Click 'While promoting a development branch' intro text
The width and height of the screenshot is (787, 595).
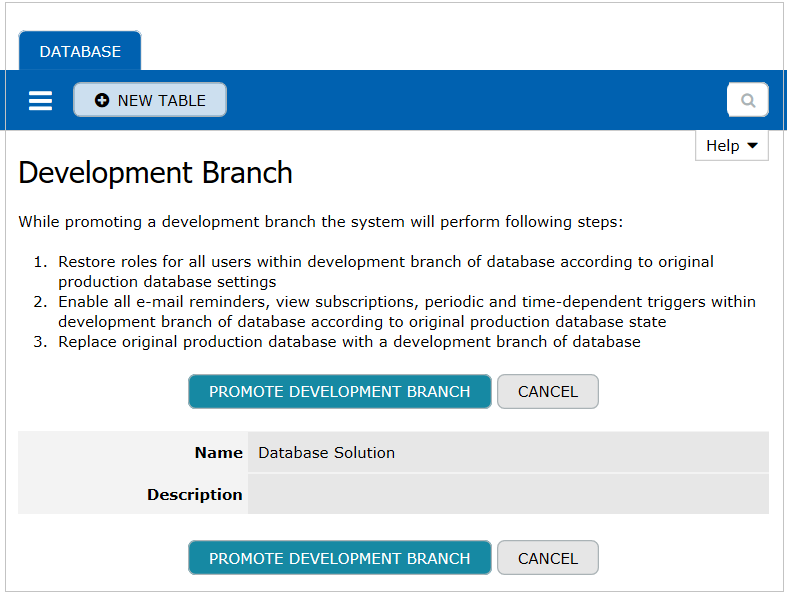coord(320,221)
